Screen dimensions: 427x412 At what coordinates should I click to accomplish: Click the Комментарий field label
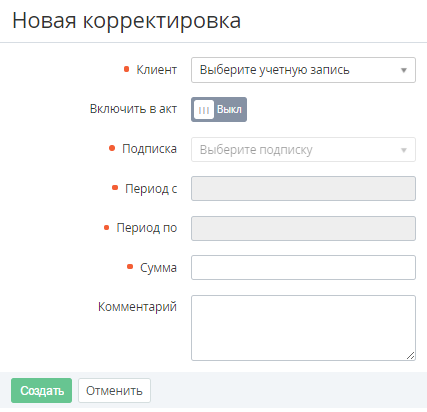[x=137, y=307]
